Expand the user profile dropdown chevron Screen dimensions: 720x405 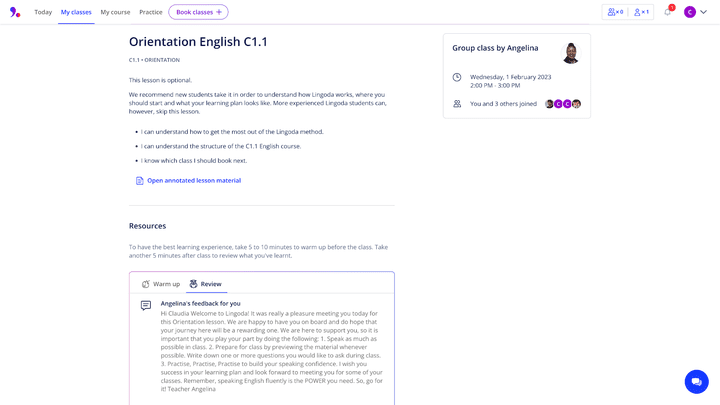tap(704, 12)
